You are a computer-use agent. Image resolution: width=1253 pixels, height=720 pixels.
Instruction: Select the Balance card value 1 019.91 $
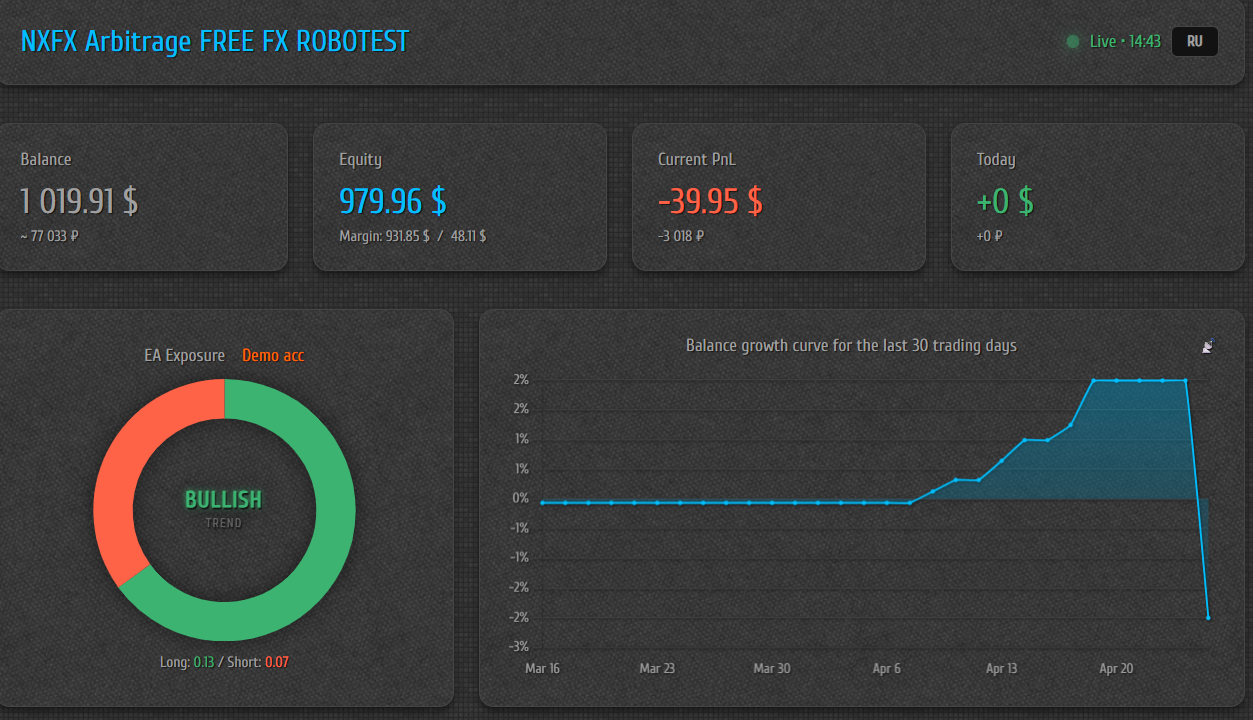[80, 201]
